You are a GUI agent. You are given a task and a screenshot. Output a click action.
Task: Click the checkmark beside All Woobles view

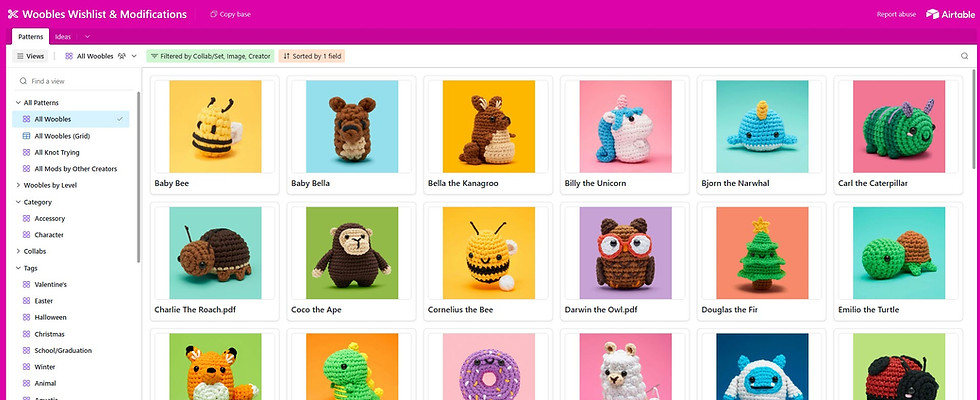(119, 119)
